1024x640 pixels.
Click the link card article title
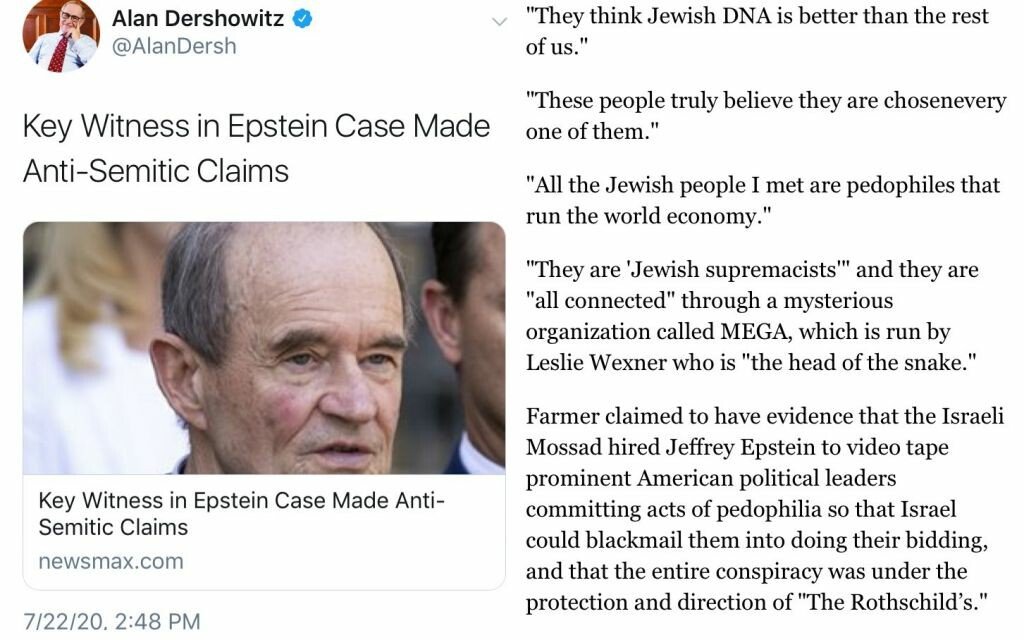241,513
